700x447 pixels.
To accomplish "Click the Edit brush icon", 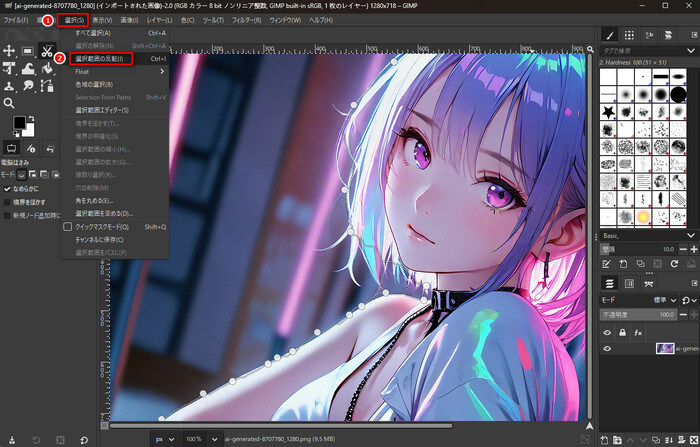I will 606,264.
